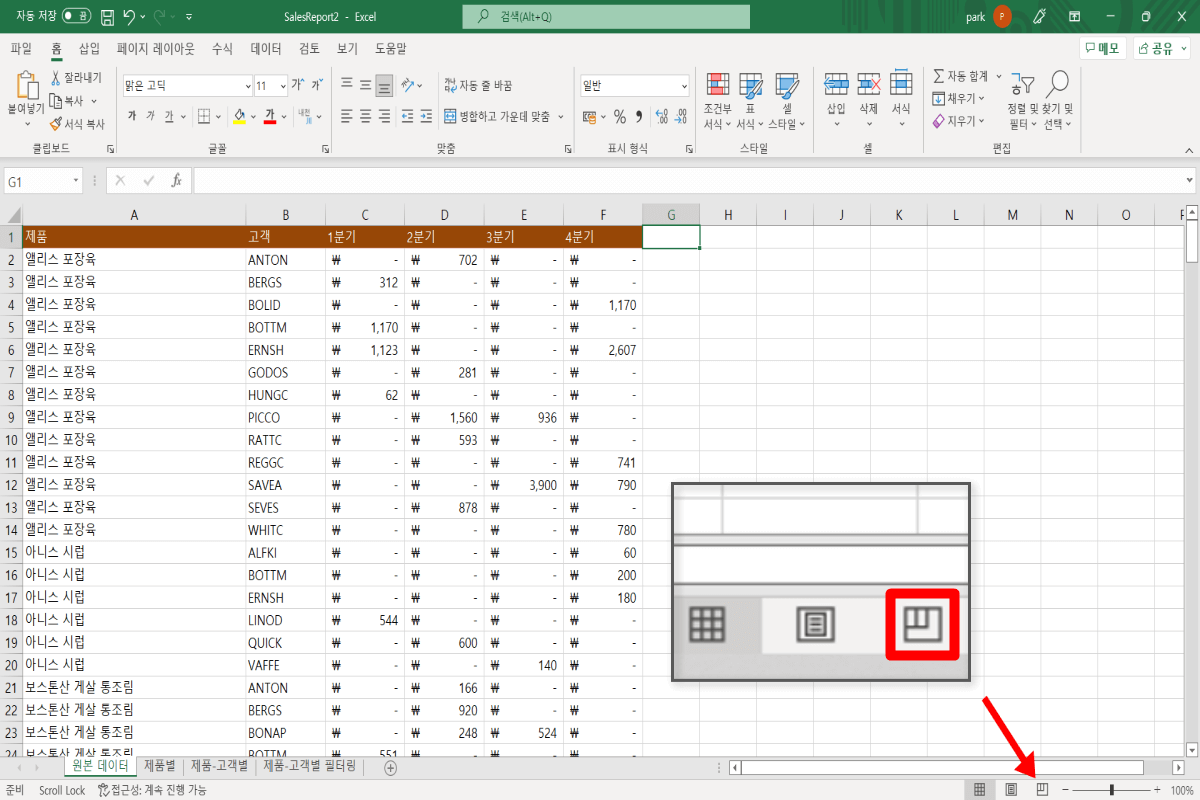Image resolution: width=1200 pixels, height=800 pixels.
Task: Click Sort and Filter (정렬 및 필터)
Action: pyautogui.click(x=1021, y=101)
